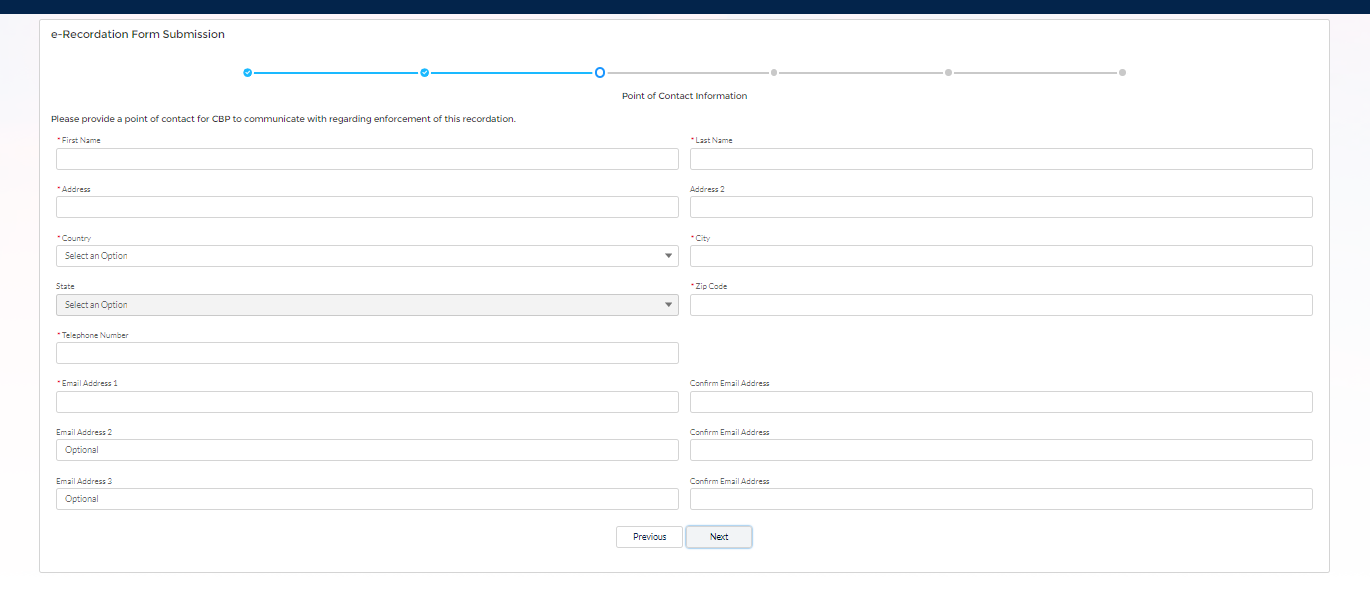Open the State dropdown

pos(367,305)
